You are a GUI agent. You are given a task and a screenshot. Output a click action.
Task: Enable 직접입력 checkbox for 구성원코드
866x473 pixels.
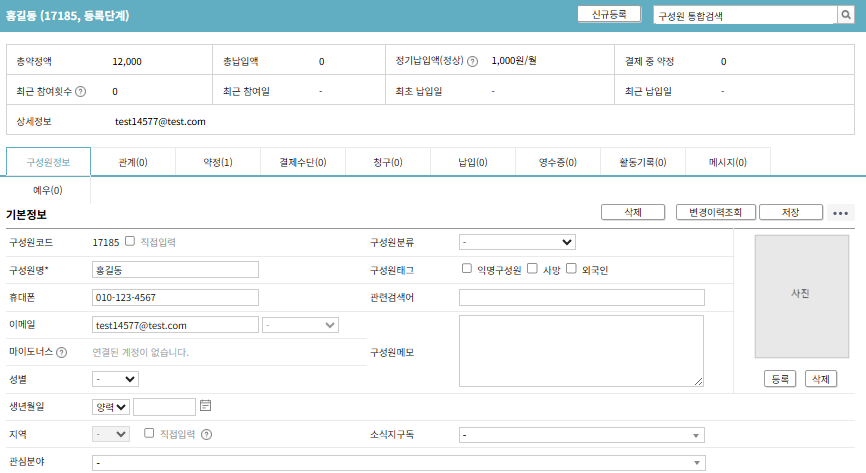click(x=130, y=241)
